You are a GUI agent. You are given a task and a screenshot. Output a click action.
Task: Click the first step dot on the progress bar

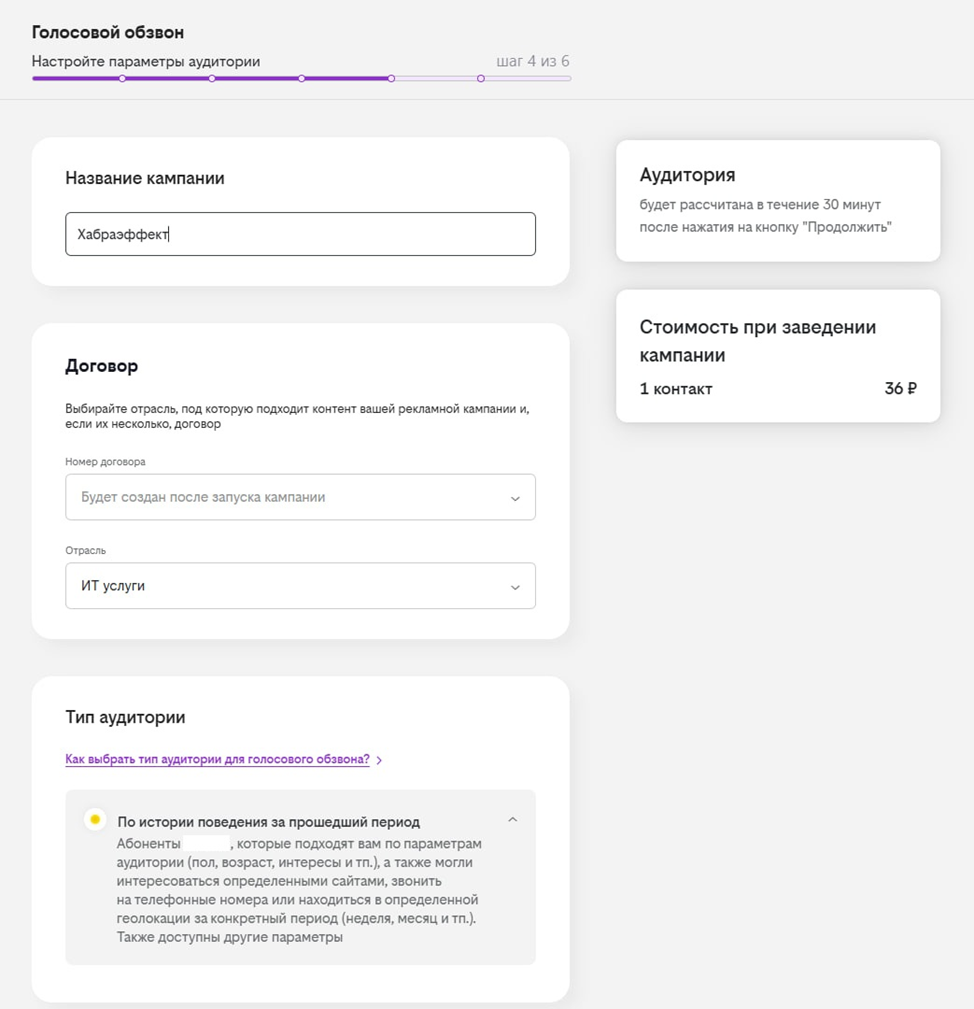pos(122,78)
